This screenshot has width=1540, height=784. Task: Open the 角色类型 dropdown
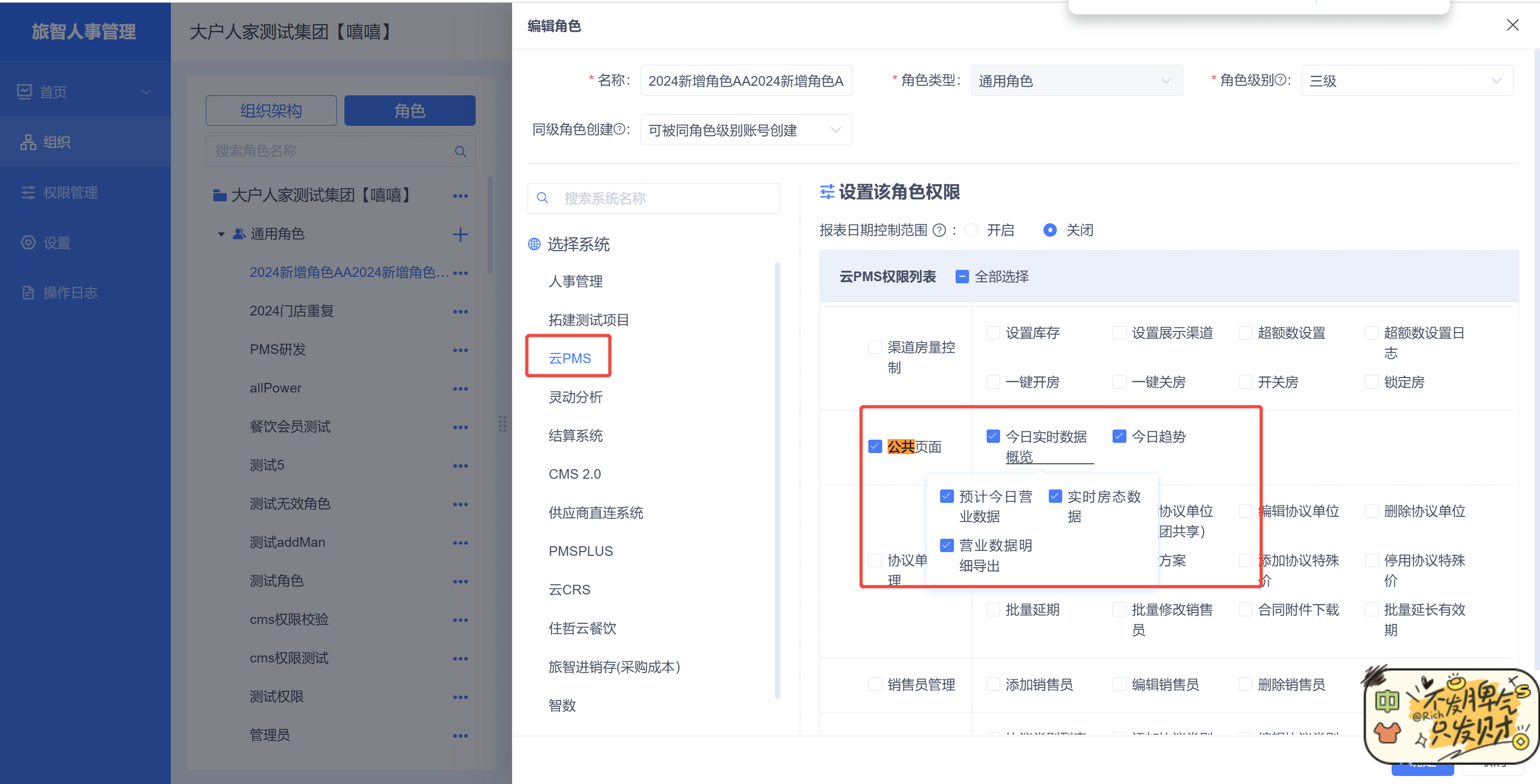tap(1076, 80)
